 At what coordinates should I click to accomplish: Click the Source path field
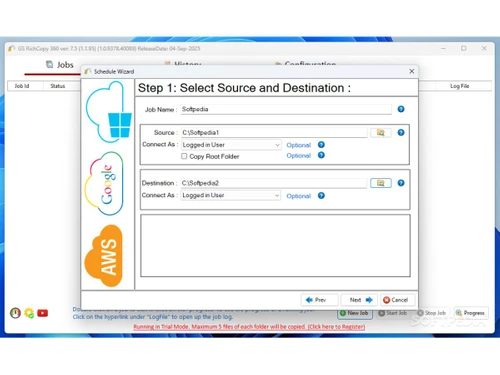(274, 133)
